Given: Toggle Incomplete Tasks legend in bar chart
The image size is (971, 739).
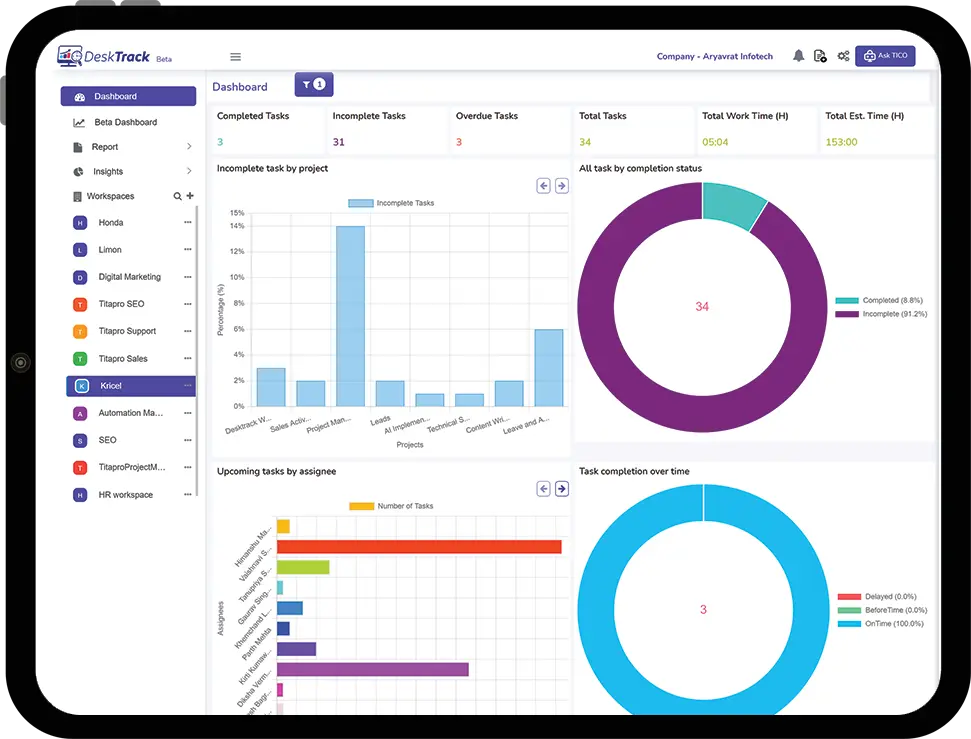Looking at the screenshot, I should click(x=391, y=203).
